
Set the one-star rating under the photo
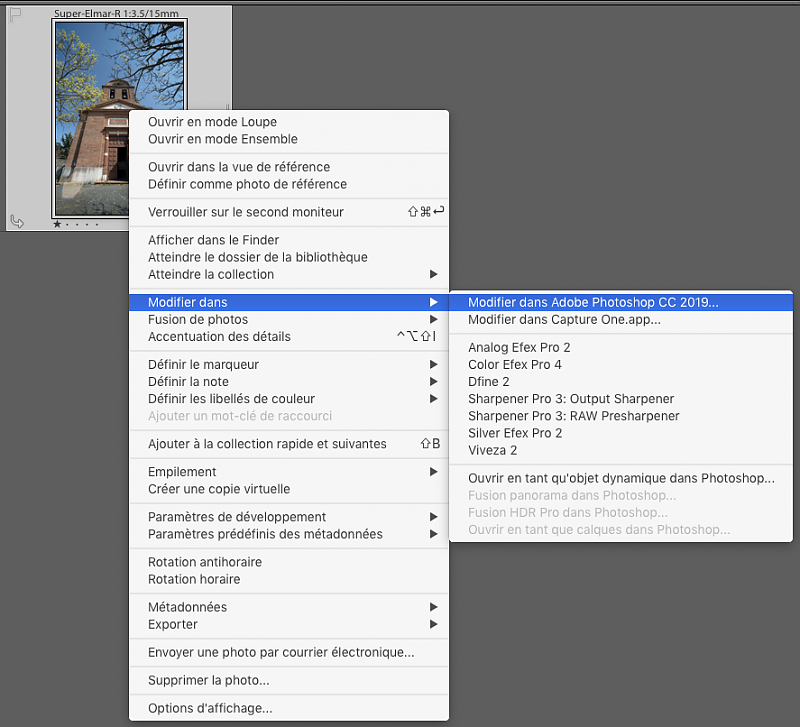tap(57, 224)
